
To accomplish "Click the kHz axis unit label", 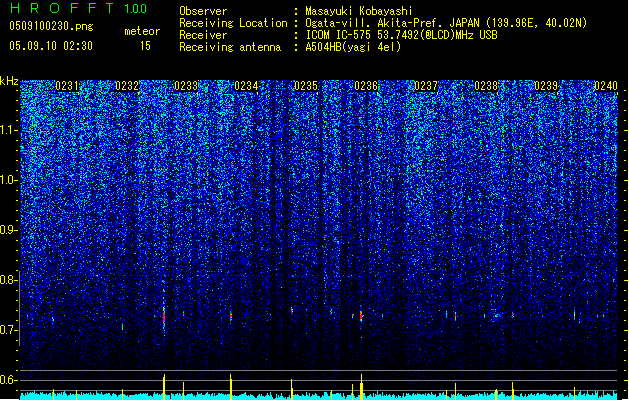I will click(x=9, y=81).
